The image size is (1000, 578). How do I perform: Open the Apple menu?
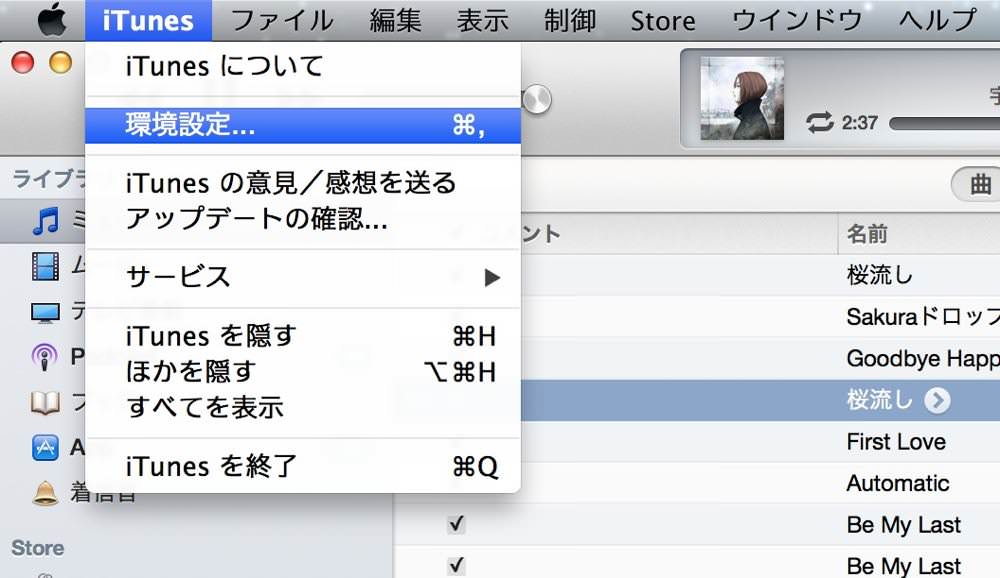52,20
